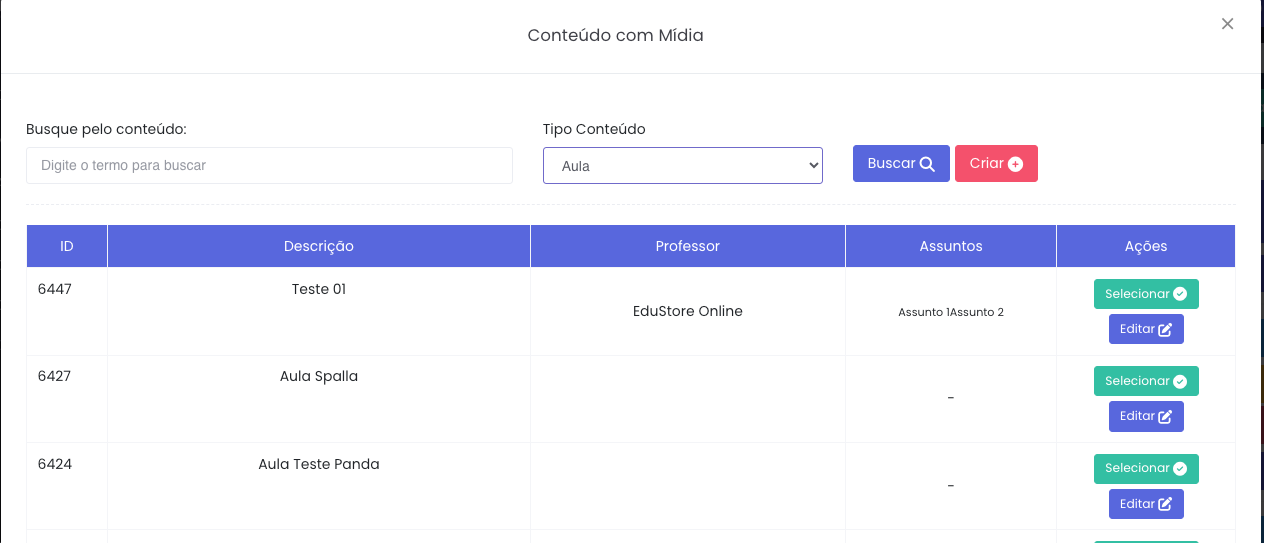The width and height of the screenshot is (1264, 543).
Task: Focus the content search input field
Action: click(x=269, y=166)
